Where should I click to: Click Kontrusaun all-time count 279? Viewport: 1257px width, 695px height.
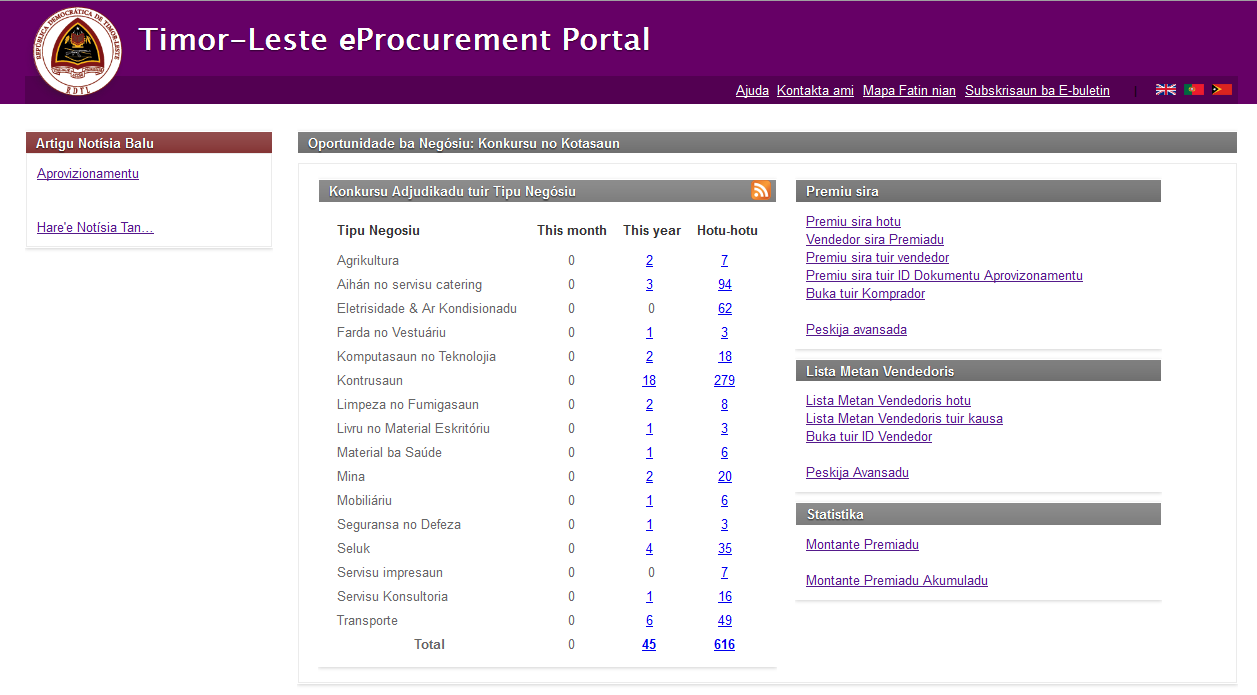[x=724, y=380]
